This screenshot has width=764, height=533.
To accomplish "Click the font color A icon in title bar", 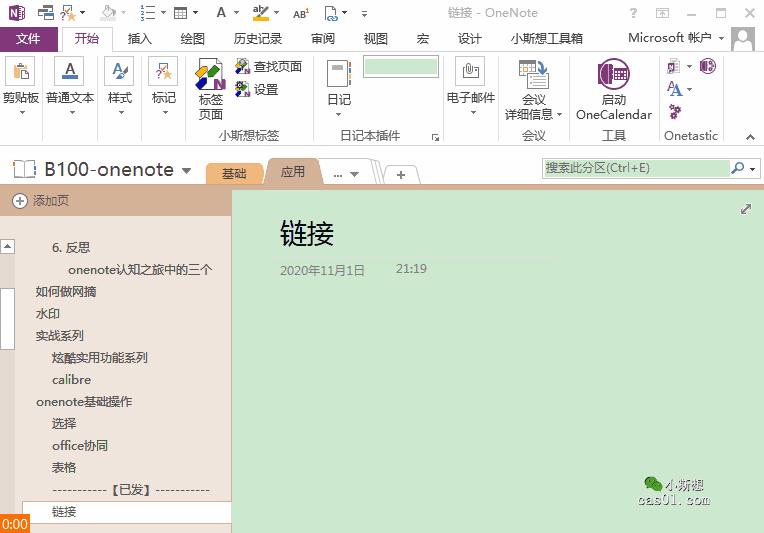I will tap(221, 13).
